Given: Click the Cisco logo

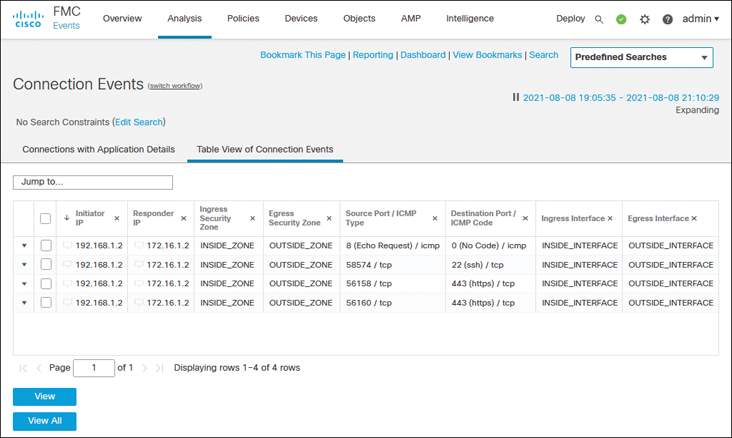Looking at the screenshot, I should click(x=26, y=19).
